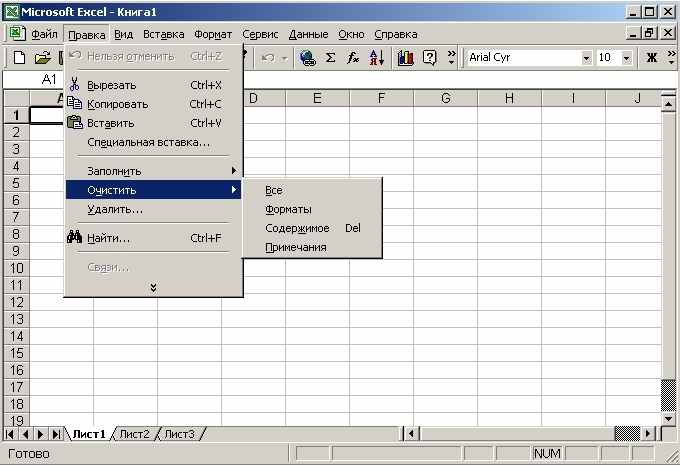Select column G header
The width and height of the screenshot is (680, 465).
click(x=445, y=98)
